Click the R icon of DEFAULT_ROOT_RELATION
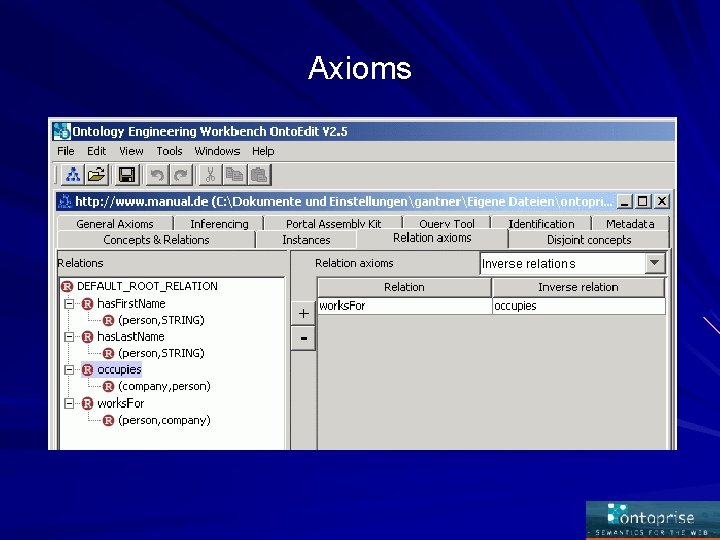The width and height of the screenshot is (720, 540). (67, 287)
